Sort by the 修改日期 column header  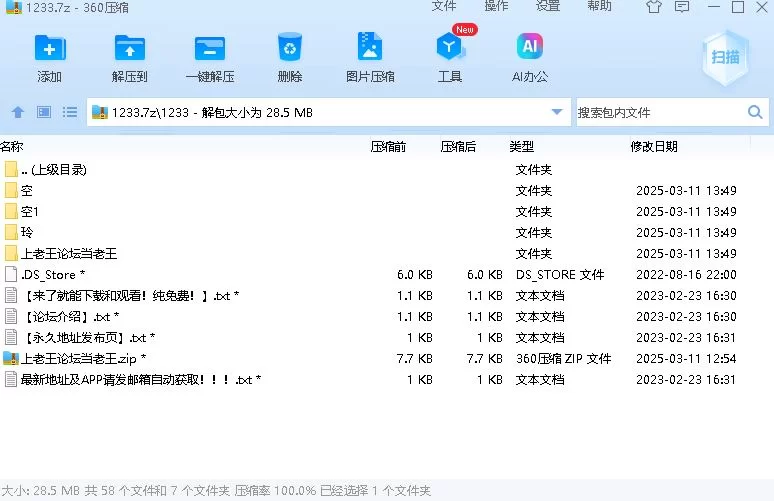coord(654,146)
